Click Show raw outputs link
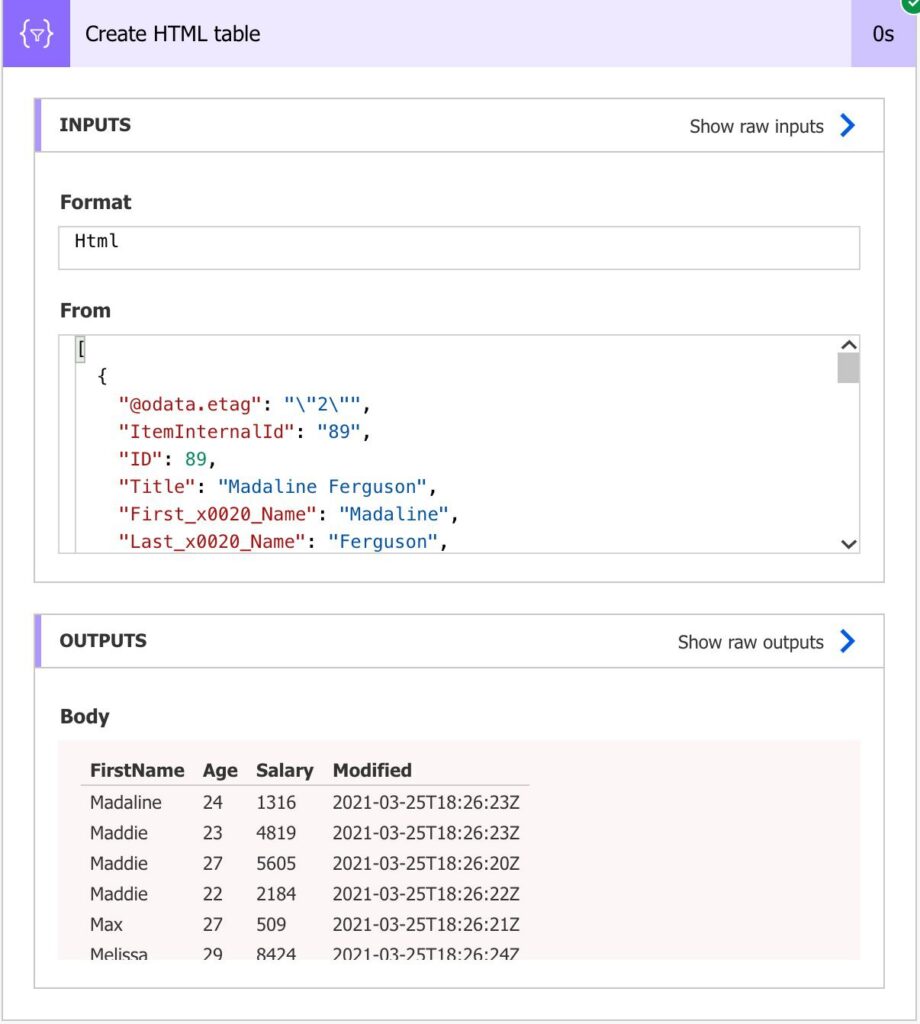The width and height of the screenshot is (920, 1024). (750, 642)
